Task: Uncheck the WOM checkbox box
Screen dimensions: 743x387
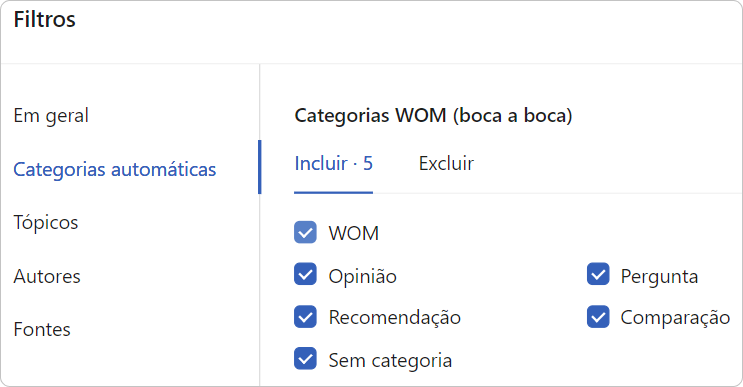Action: click(x=305, y=233)
